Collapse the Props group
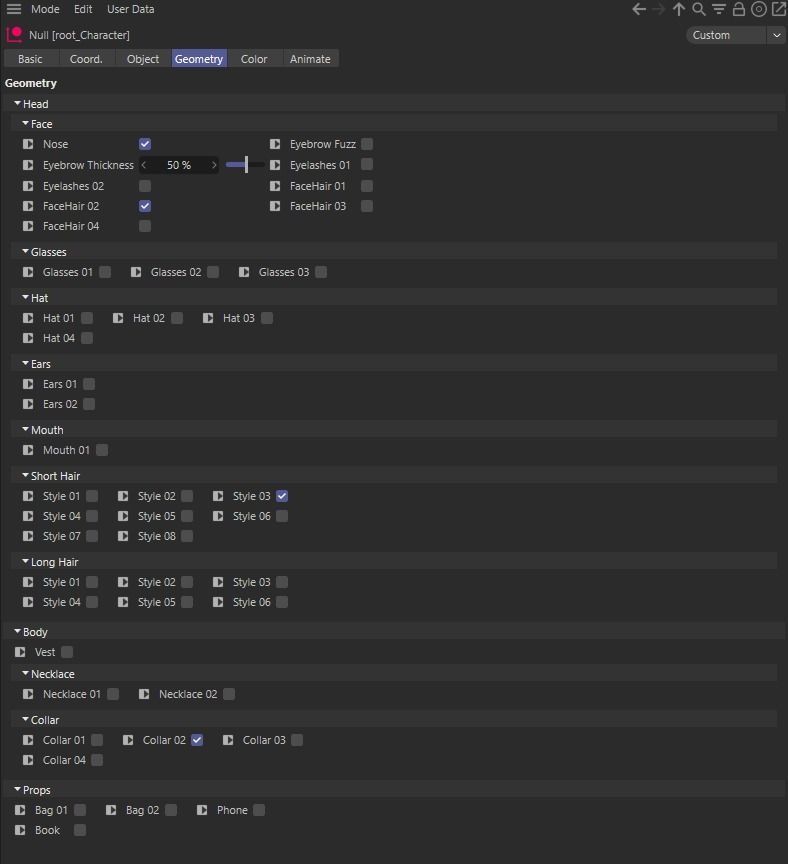The width and height of the screenshot is (788, 864). [18, 790]
